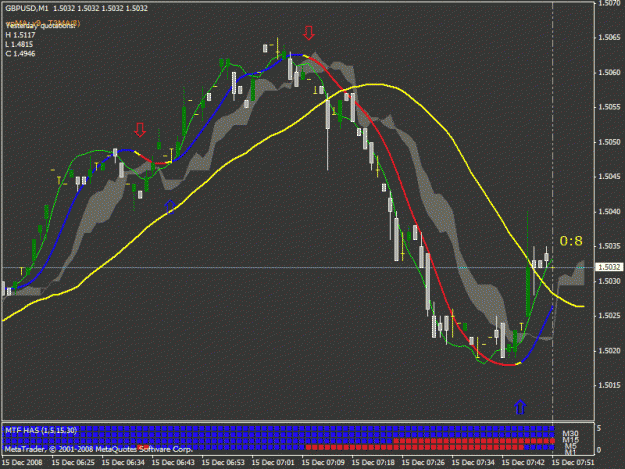Viewport: 625px width, 469px height.
Task: Select the hollow blue buy arrow near yellow line
Action: pos(170,207)
